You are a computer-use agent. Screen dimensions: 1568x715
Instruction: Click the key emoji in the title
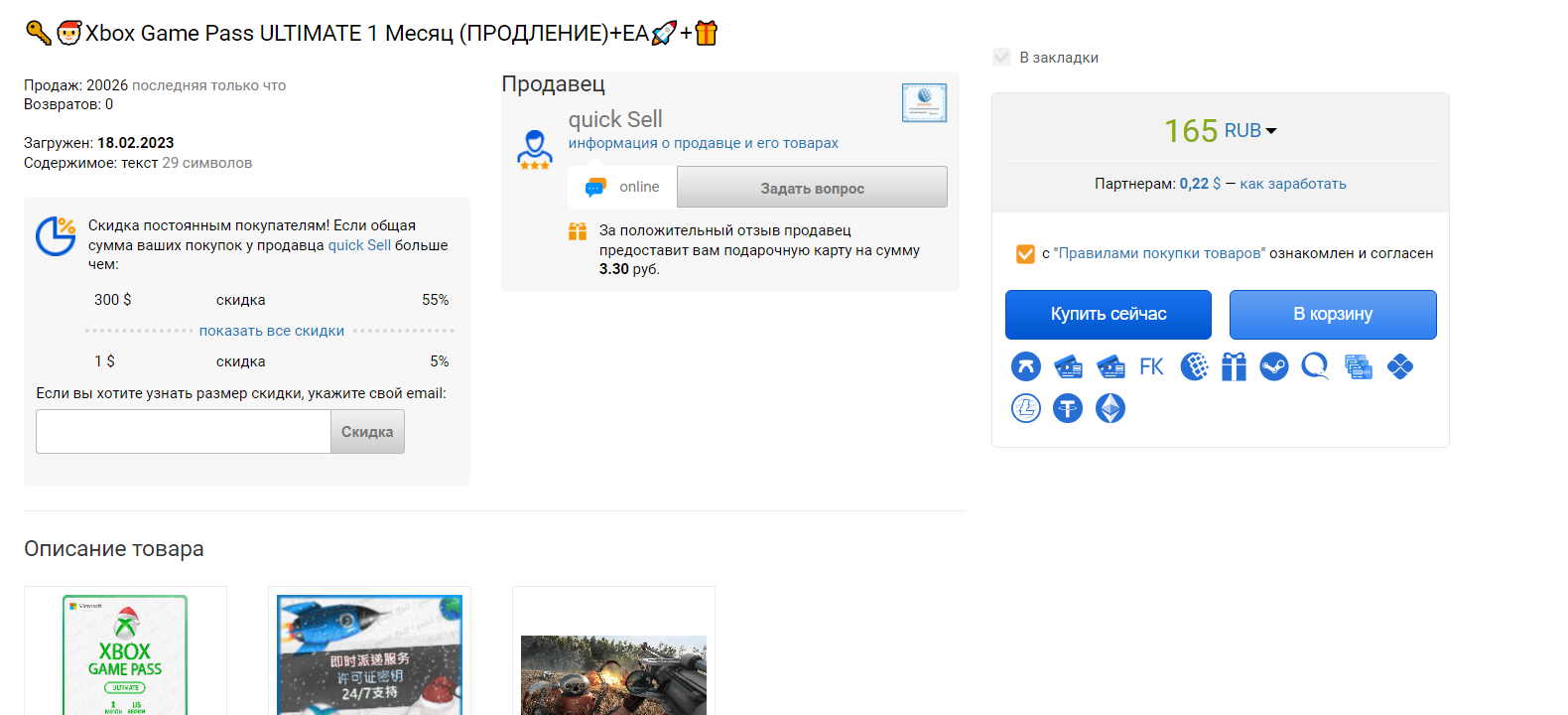pos(38,33)
